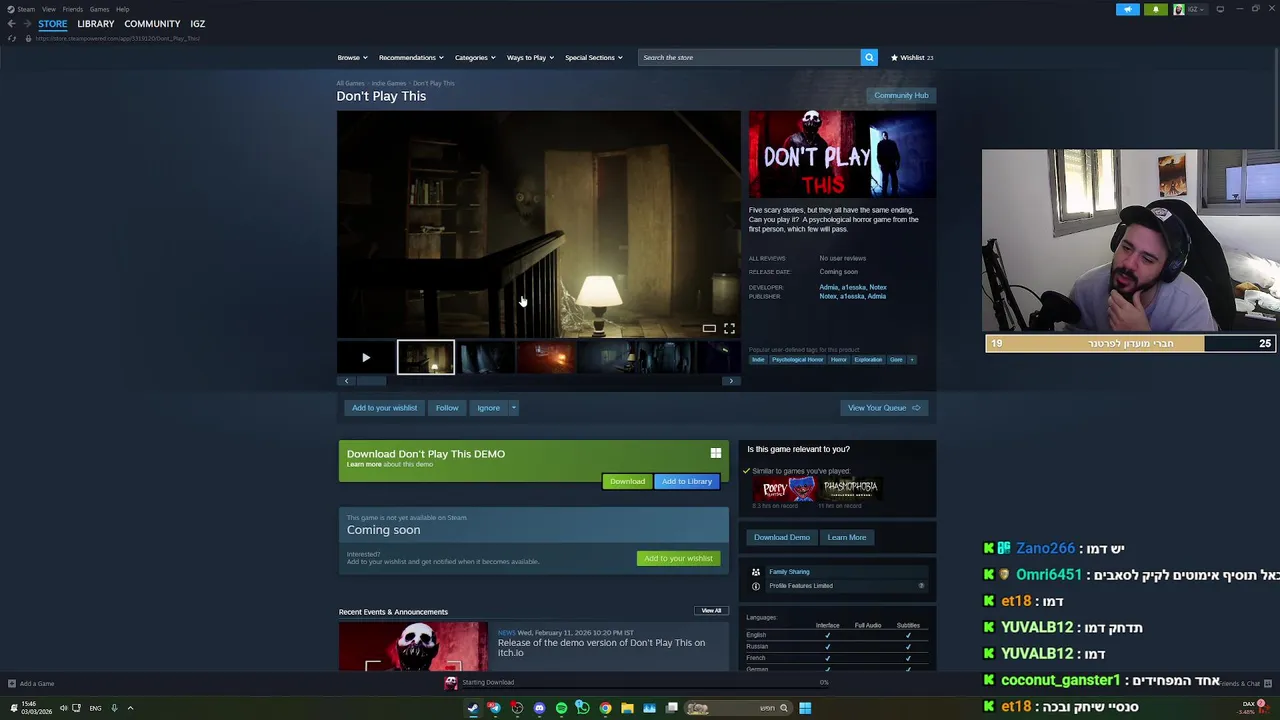Open the developer Admia link
Screen dimensions: 1280x720
click(x=828, y=287)
